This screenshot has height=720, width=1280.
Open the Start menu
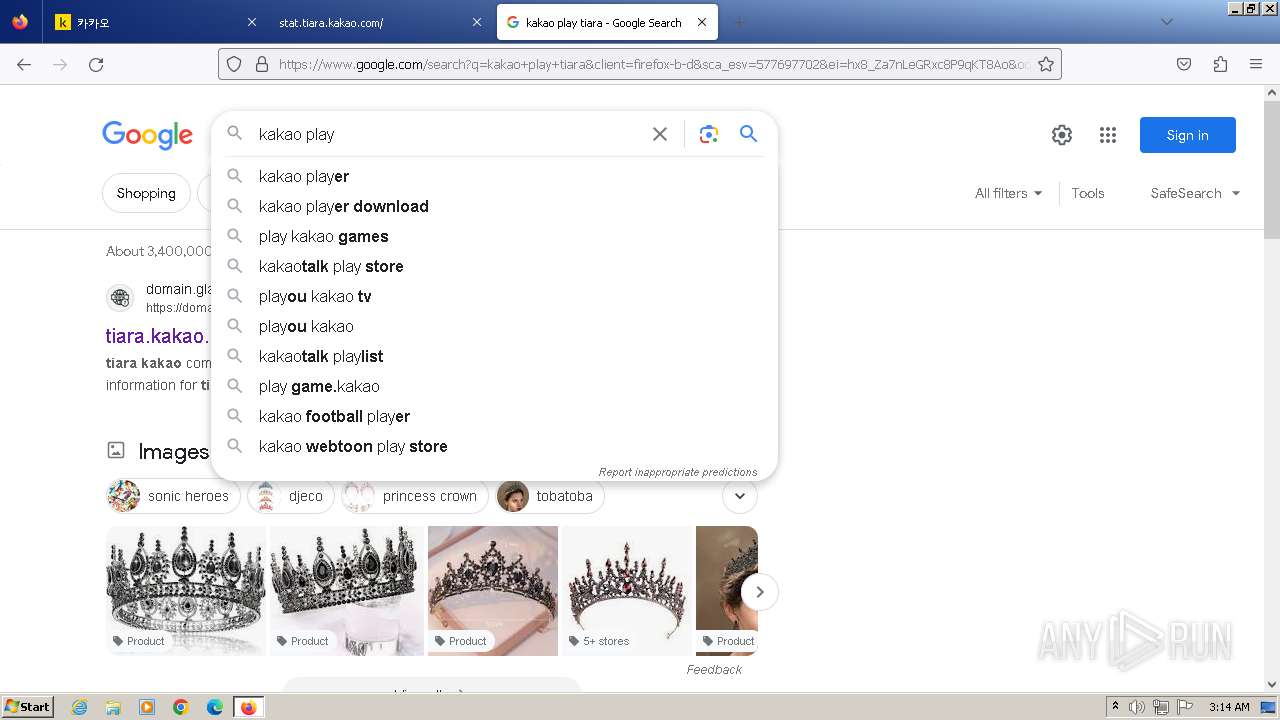tap(27, 707)
